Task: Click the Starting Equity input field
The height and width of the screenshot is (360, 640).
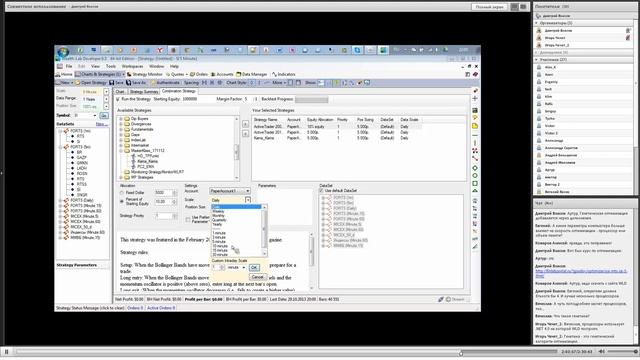Action: (197, 99)
